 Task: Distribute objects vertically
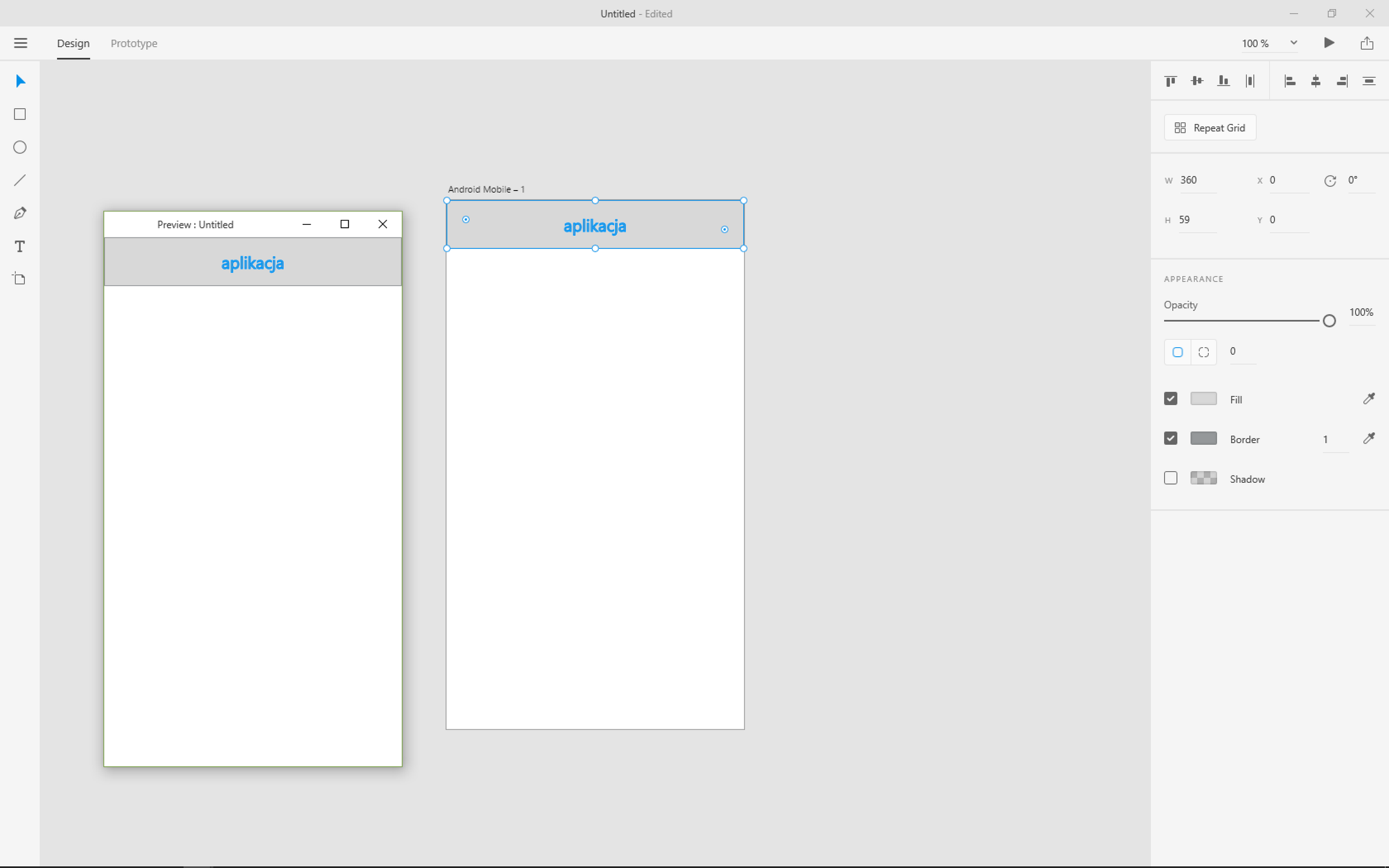click(x=1369, y=81)
